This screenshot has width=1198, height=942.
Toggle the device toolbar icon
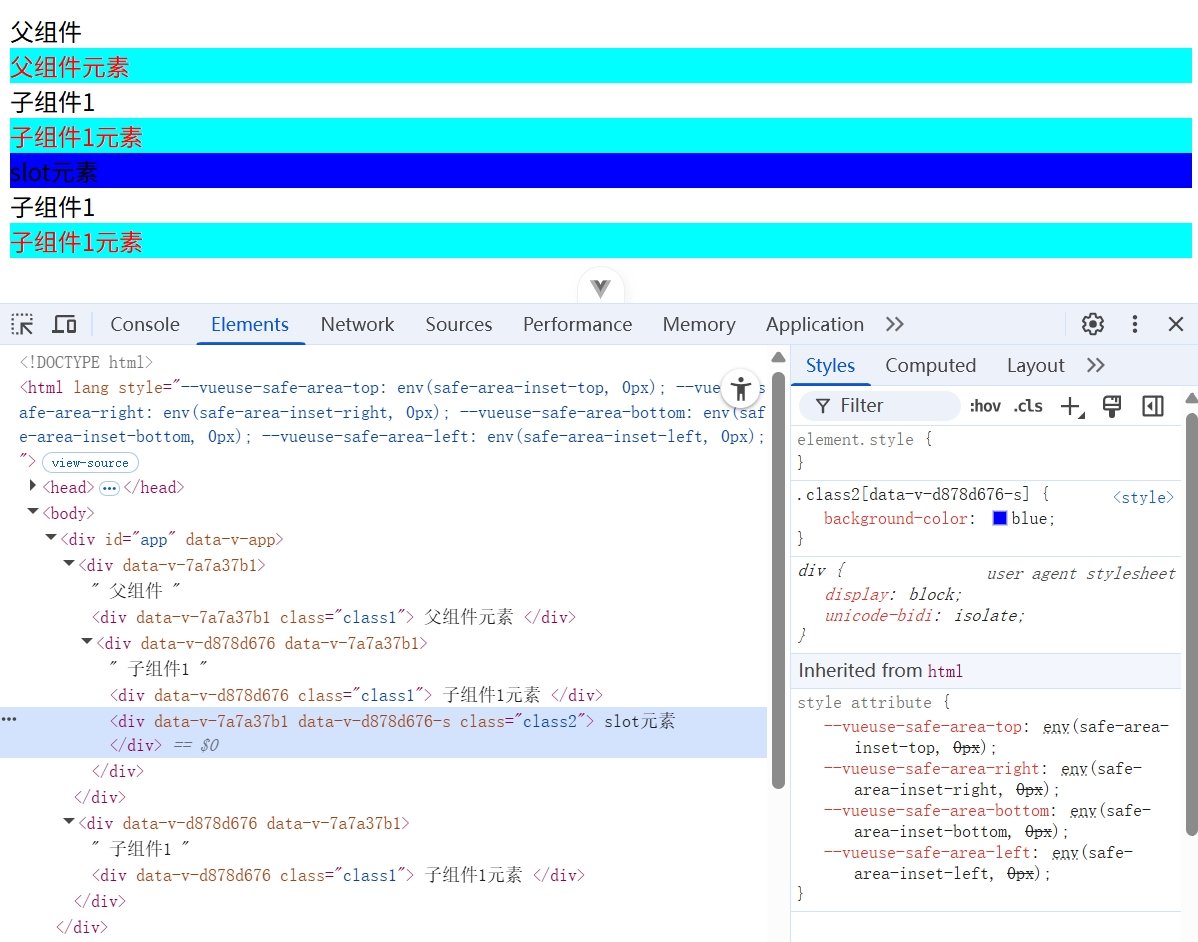(64, 324)
